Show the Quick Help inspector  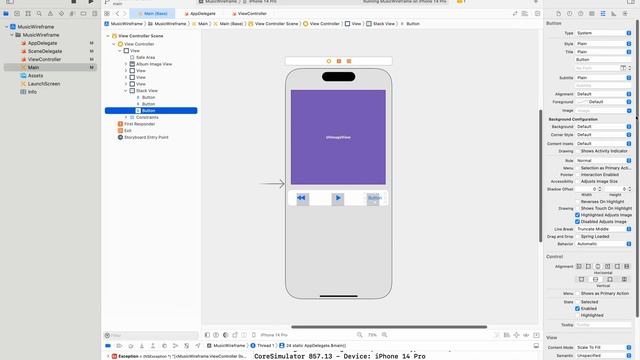580,13
